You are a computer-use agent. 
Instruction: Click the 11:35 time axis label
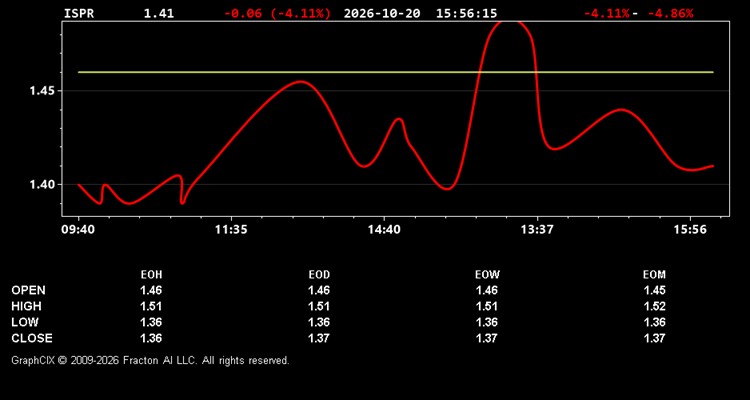pyautogui.click(x=231, y=230)
